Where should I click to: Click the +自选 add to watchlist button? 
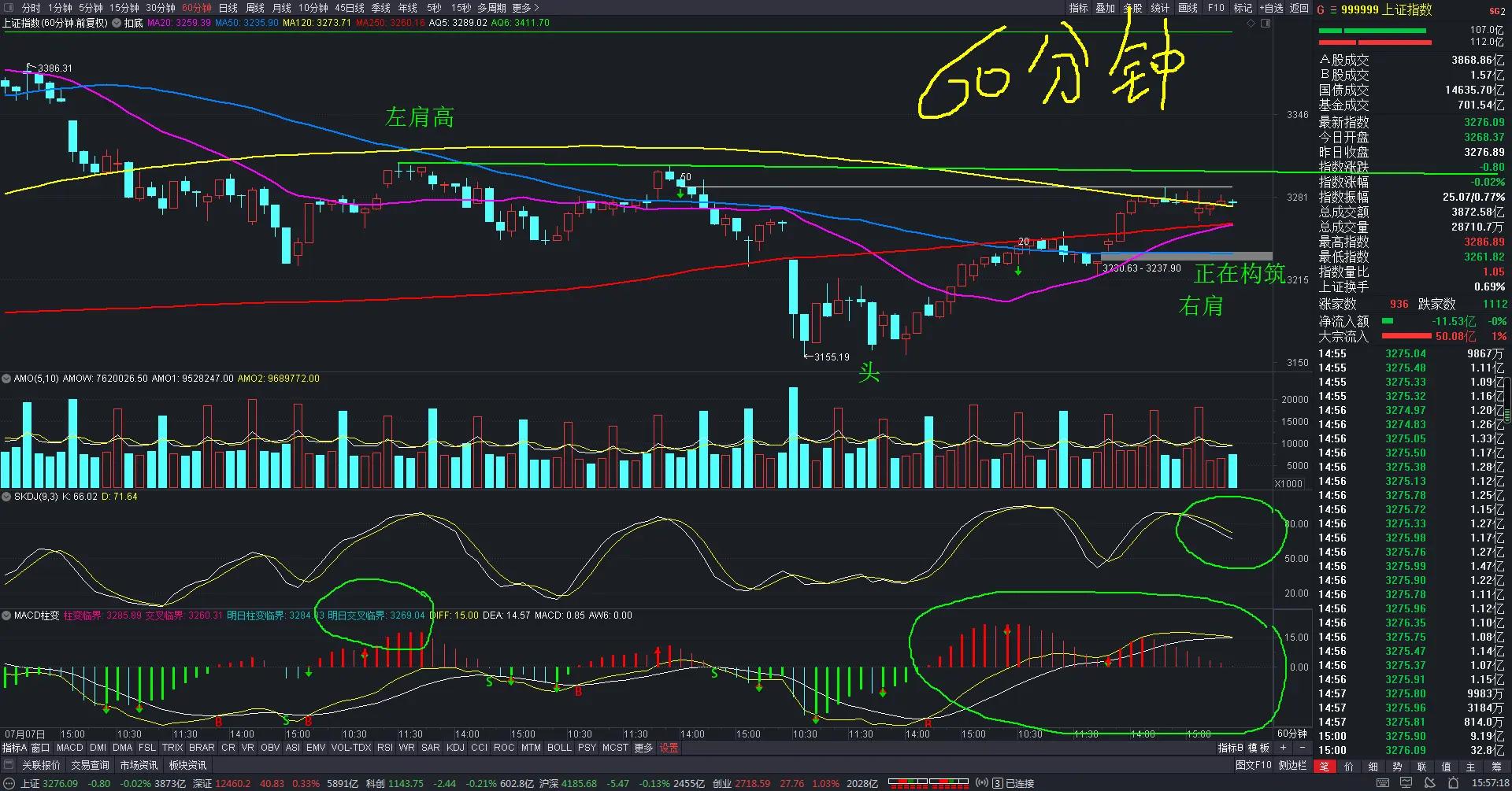pos(1271,8)
